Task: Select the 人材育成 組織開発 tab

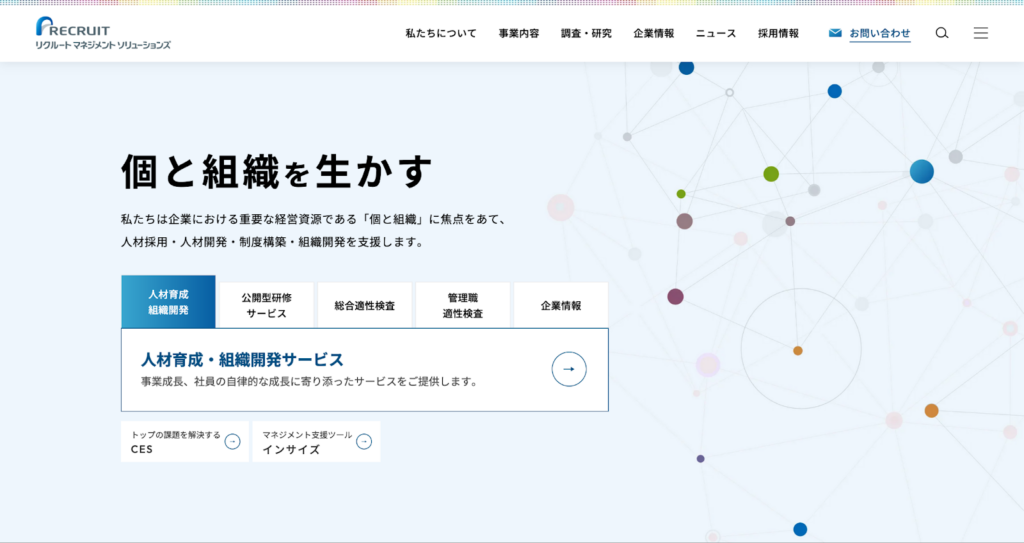Action: 168,302
